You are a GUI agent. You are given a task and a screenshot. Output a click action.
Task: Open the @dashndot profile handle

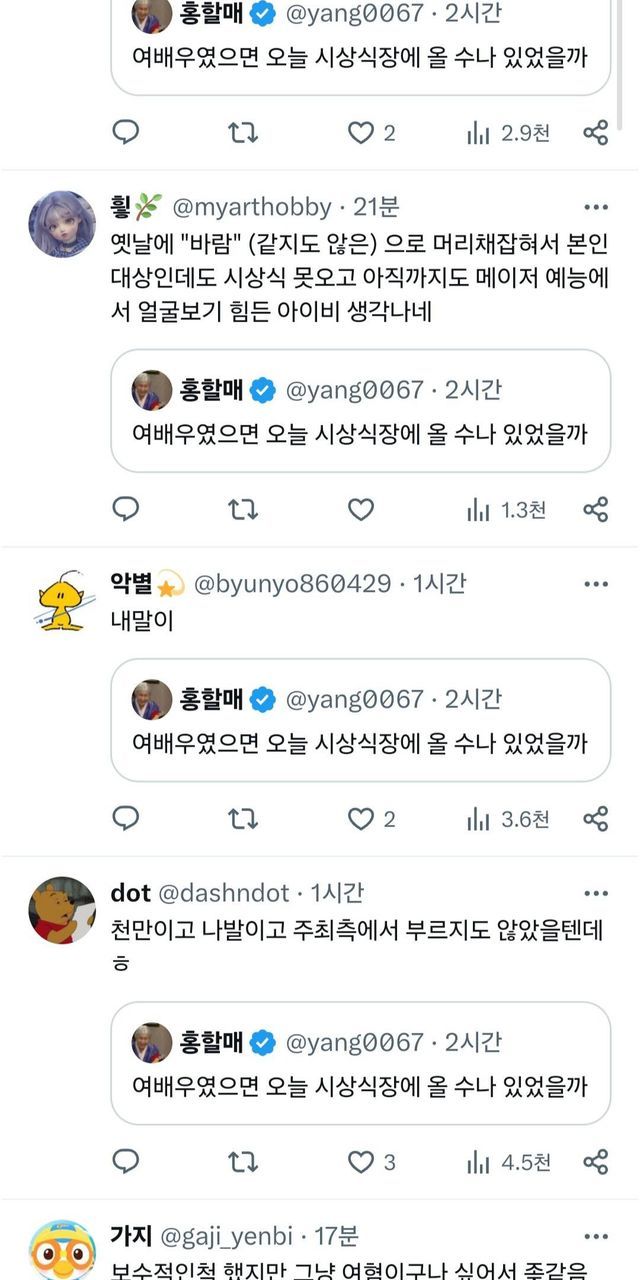[x=224, y=893]
